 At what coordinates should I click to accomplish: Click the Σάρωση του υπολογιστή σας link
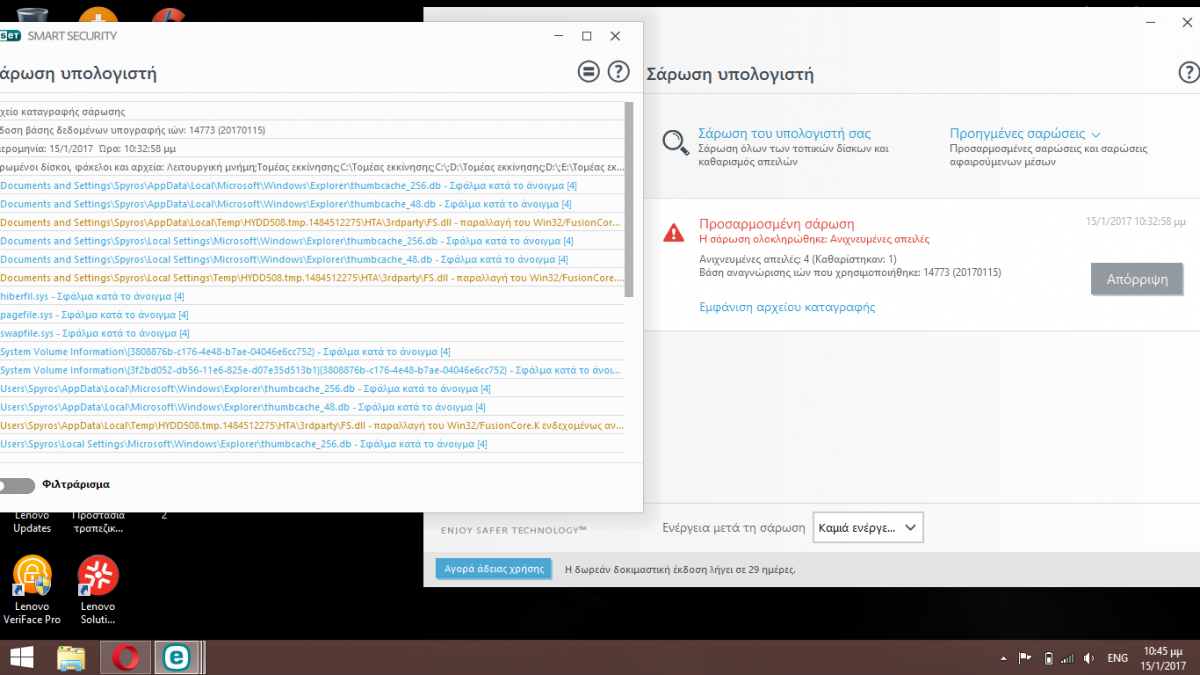click(x=785, y=133)
